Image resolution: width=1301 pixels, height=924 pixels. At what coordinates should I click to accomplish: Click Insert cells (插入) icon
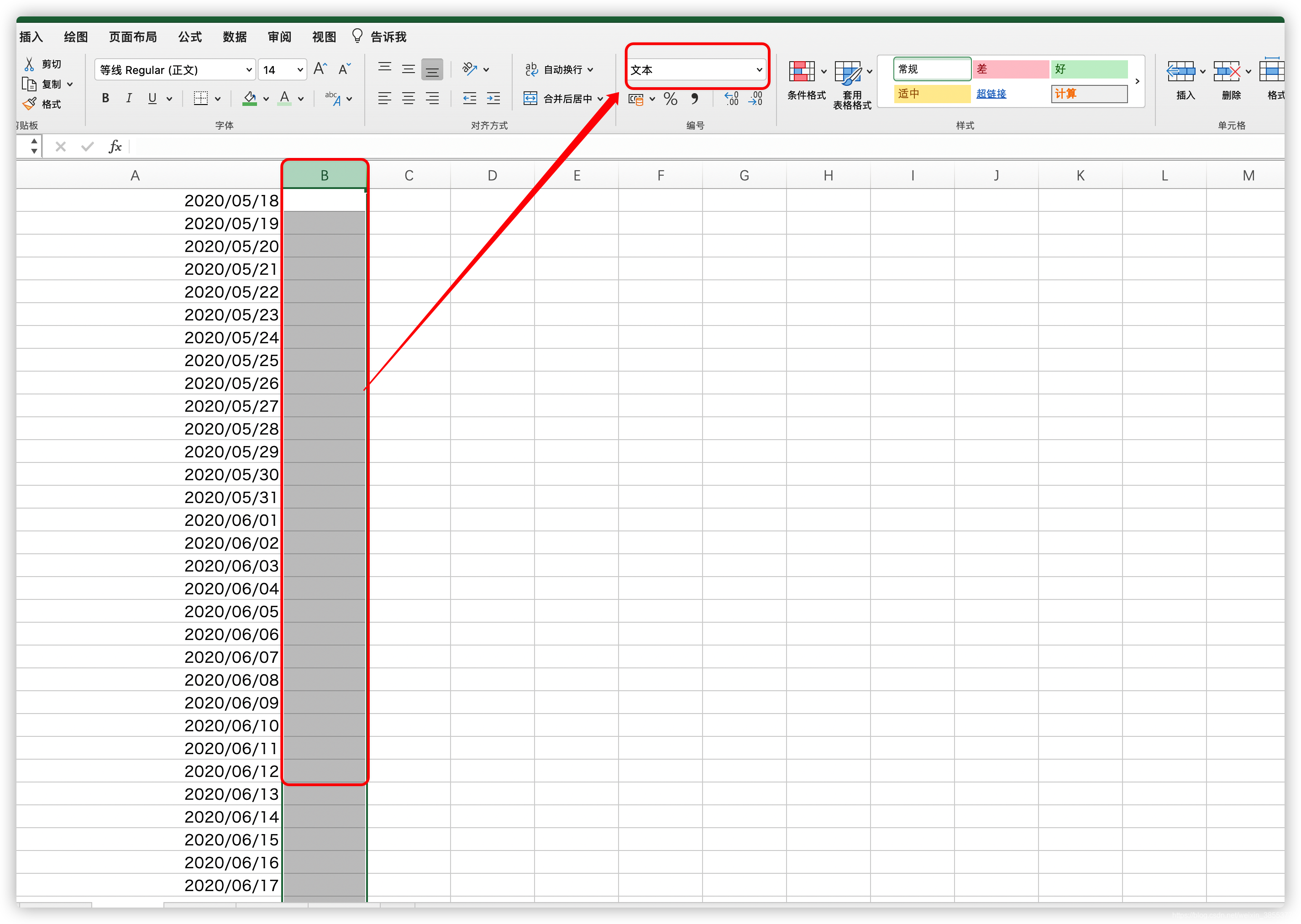1180,72
